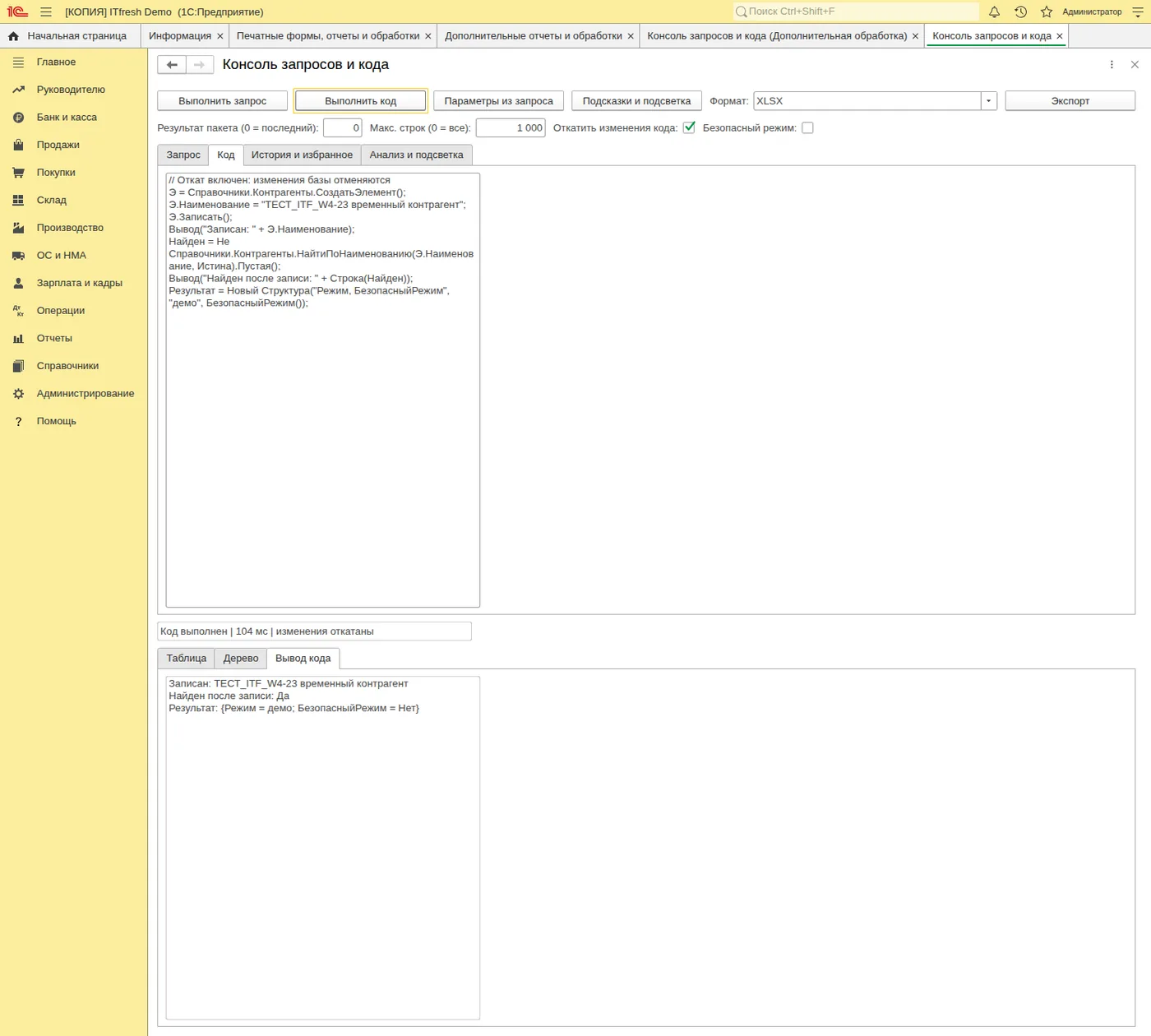Disable Откатить изменения кода checkbox
The image size is (1151, 1036).
[689, 127]
